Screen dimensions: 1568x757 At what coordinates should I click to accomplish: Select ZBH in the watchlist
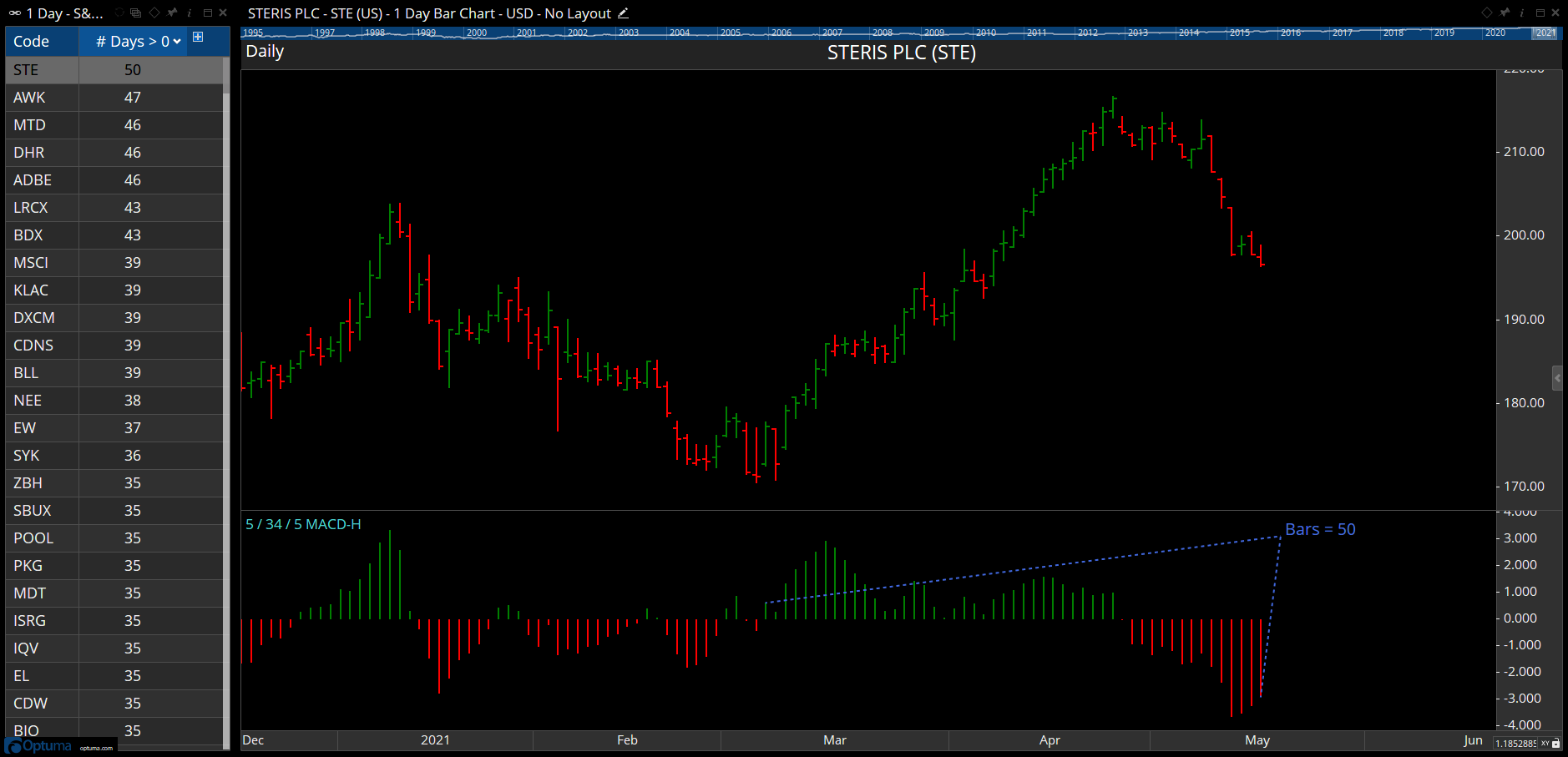click(x=114, y=483)
